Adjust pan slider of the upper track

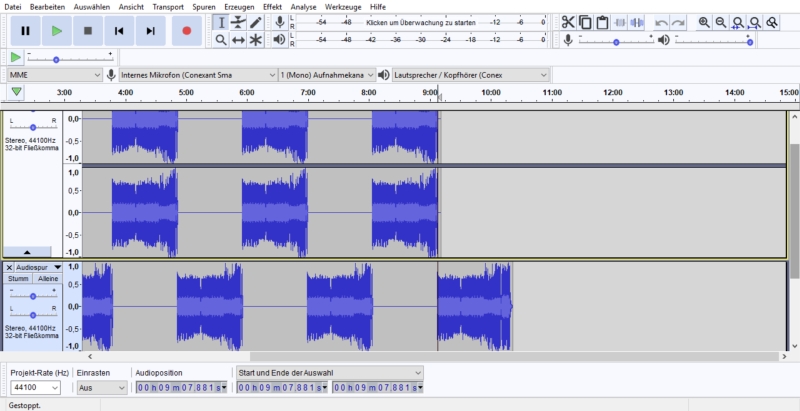[x=33, y=127]
